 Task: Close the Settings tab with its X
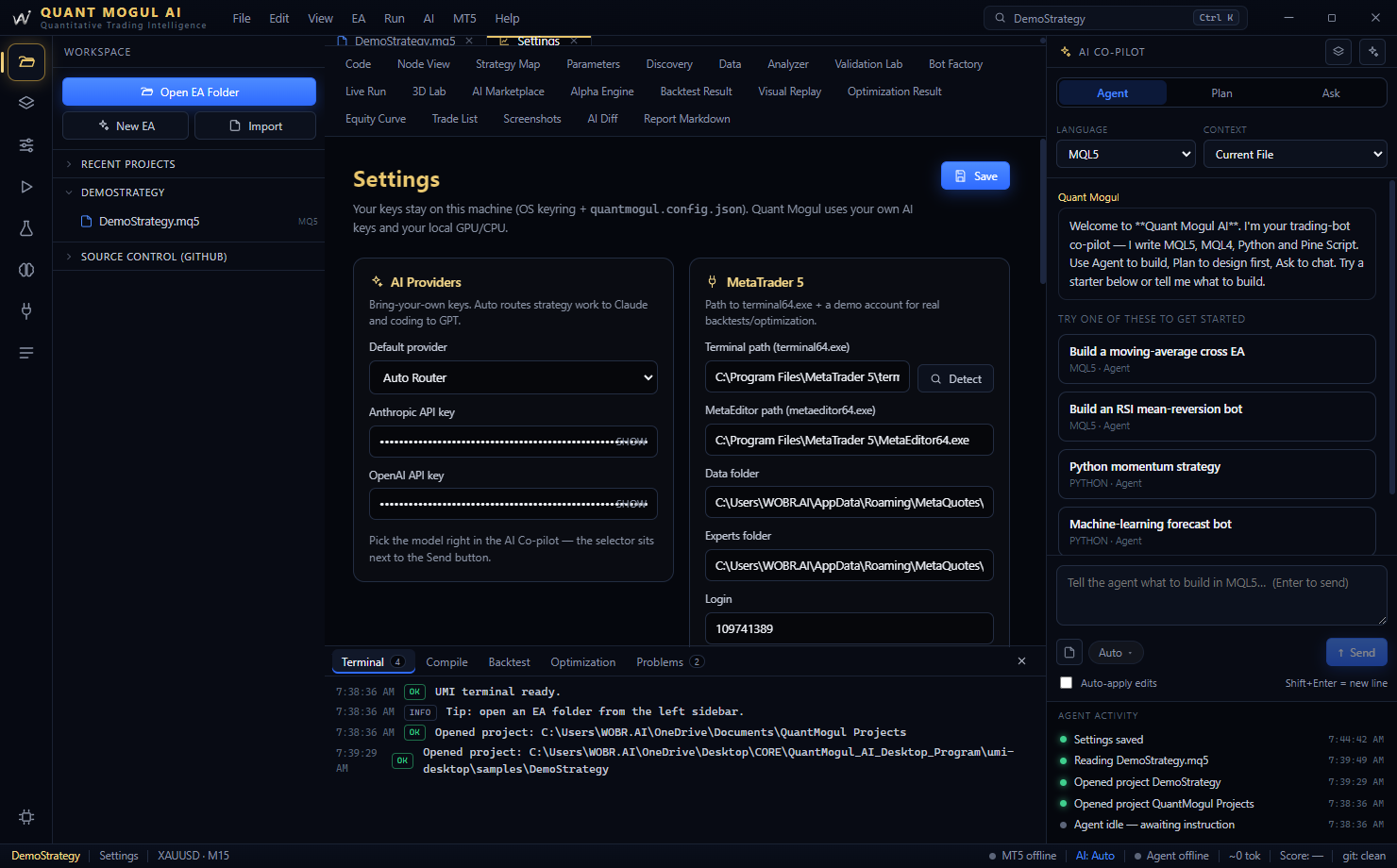pyautogui.click(x=574, y=41)
